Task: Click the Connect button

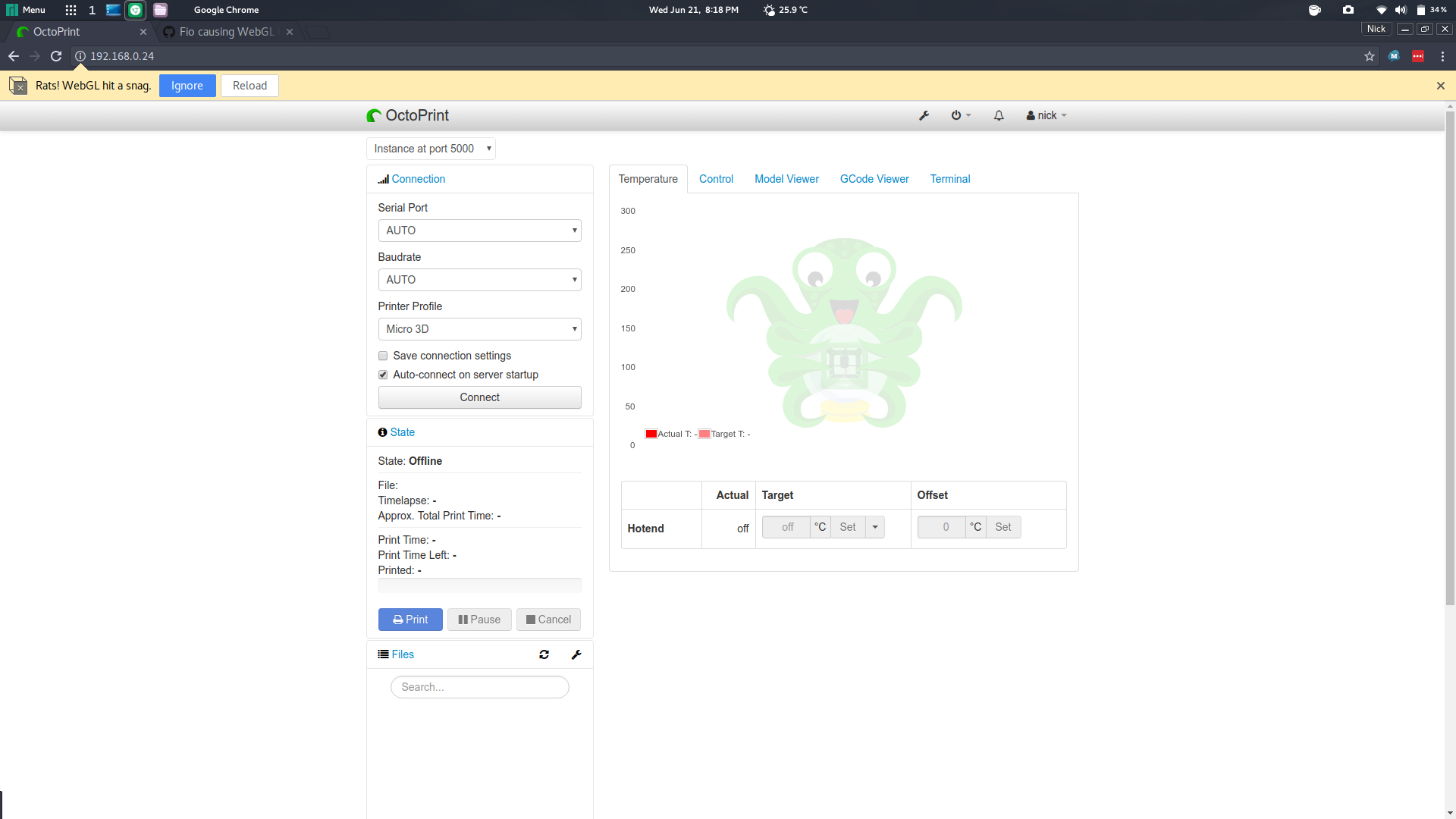Action: [x=479, y=397]
